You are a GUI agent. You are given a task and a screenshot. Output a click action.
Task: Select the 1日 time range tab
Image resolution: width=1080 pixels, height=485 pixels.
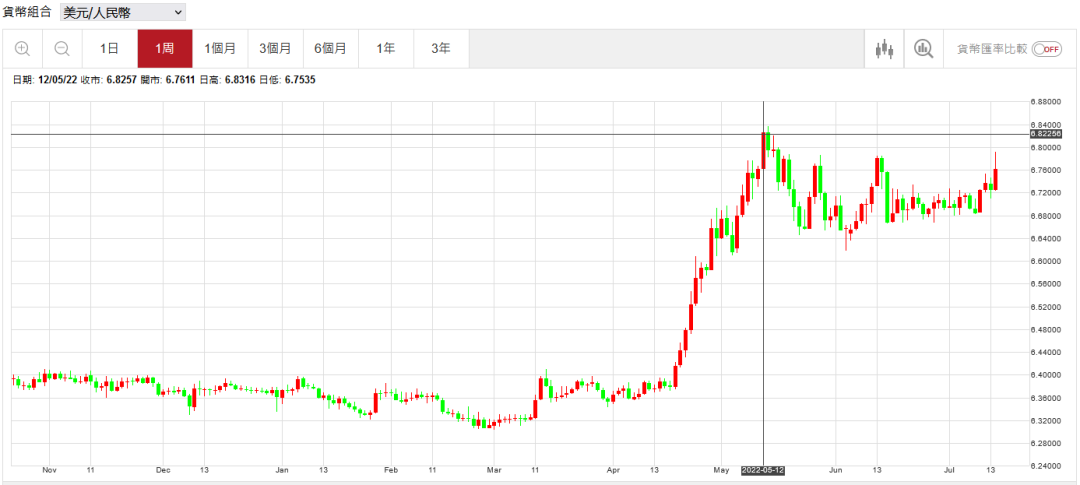[x=110, y=48]
